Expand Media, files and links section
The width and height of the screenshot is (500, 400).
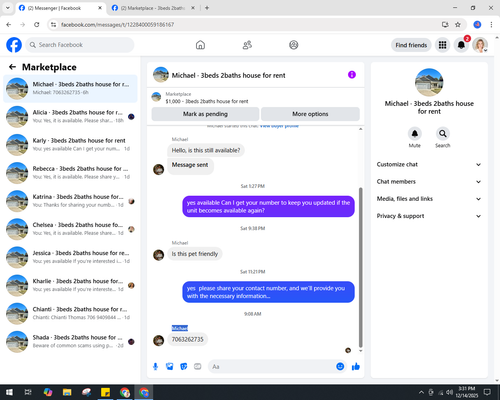pyautogui.click(x=429, y=199)
